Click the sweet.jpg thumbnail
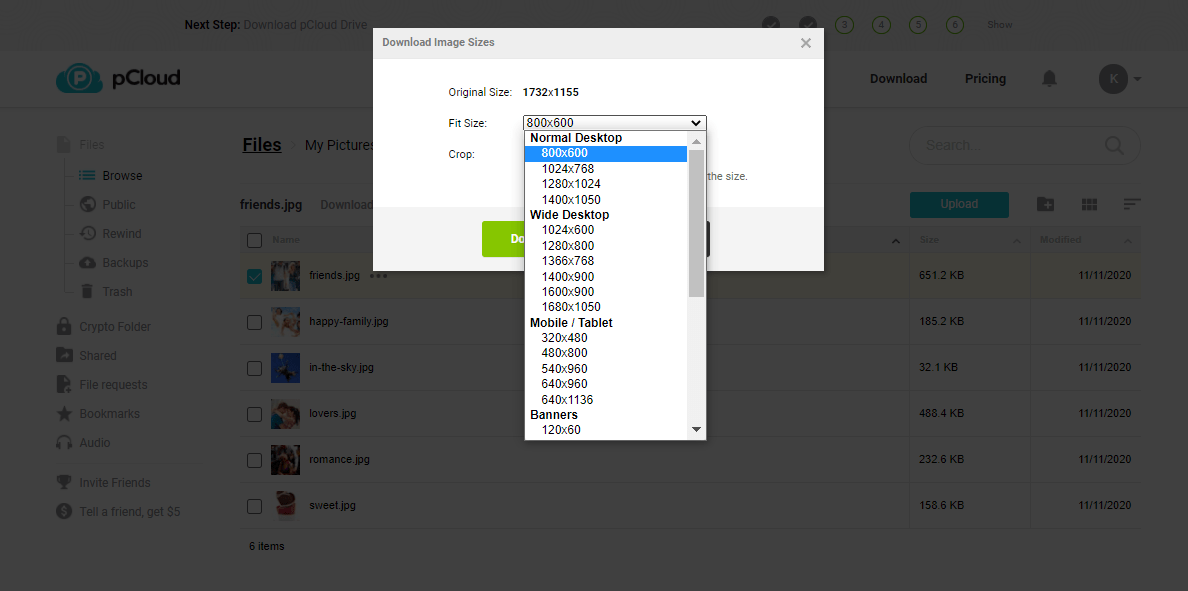Image resolution: width=1188 pixels, height=591 pixels. pos(286,505)
